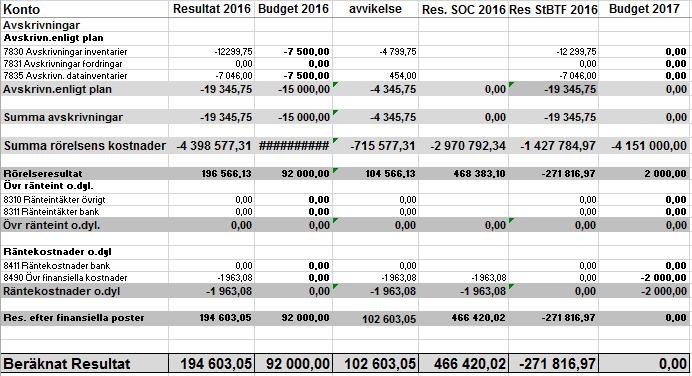Select the Resultat 2016 column header
The width and height of the screenshot is (692, 376).
pyautogui.click(x=211, y=9)
